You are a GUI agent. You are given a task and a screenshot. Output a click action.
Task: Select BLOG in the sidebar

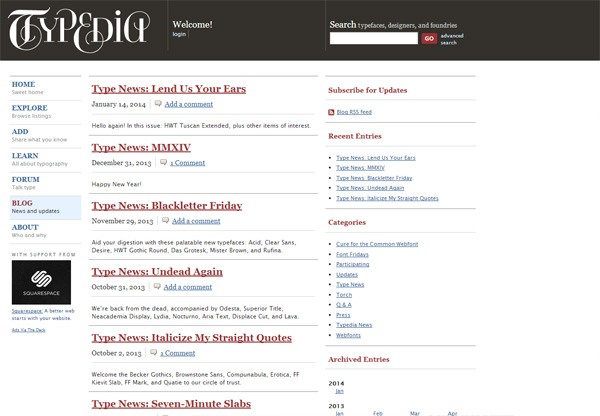(22, 203)
